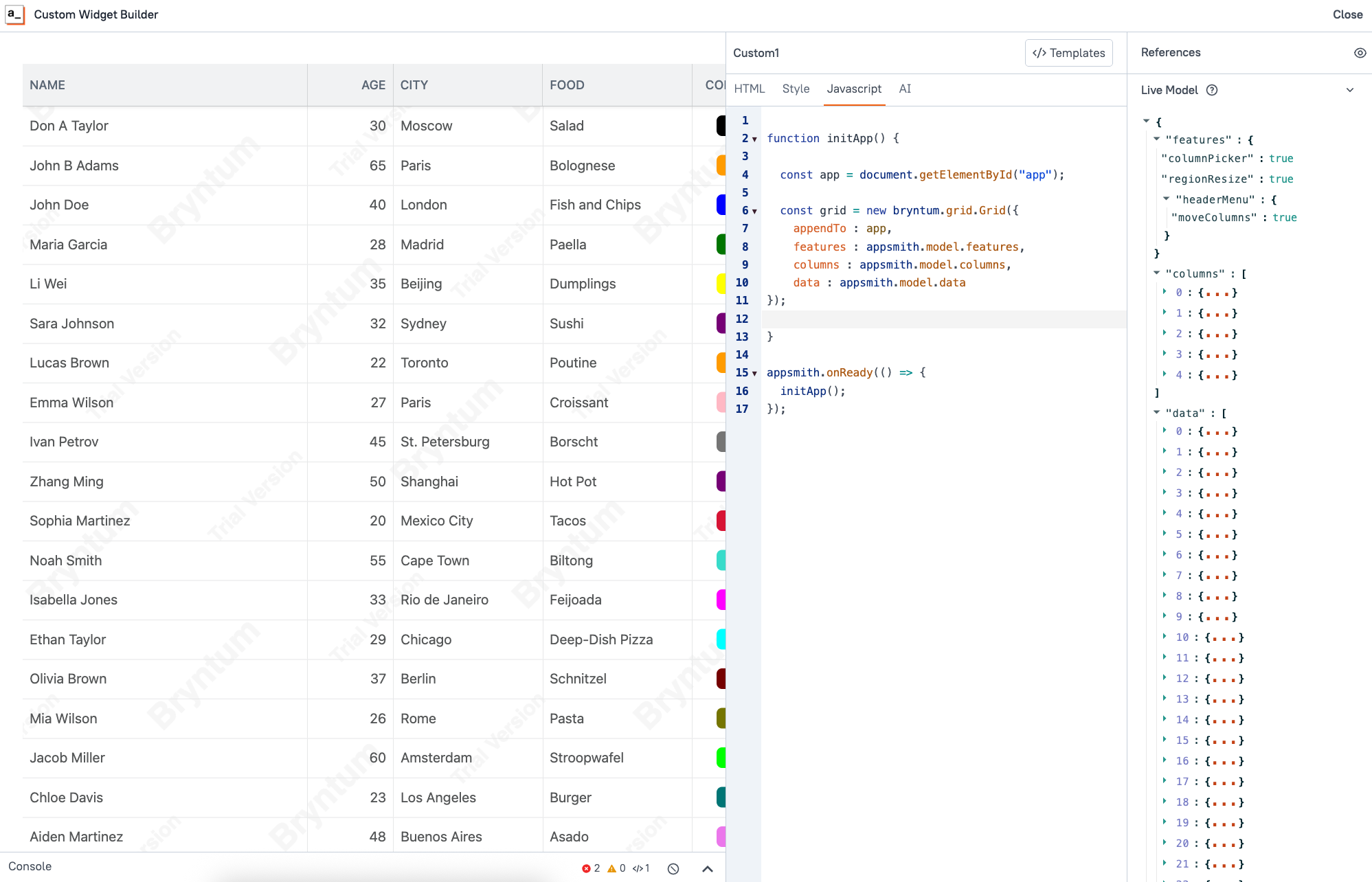1372x882 pixels.
Task: Click the yellow color swatch in Li Wei row
Action: (x=721, y=284)
